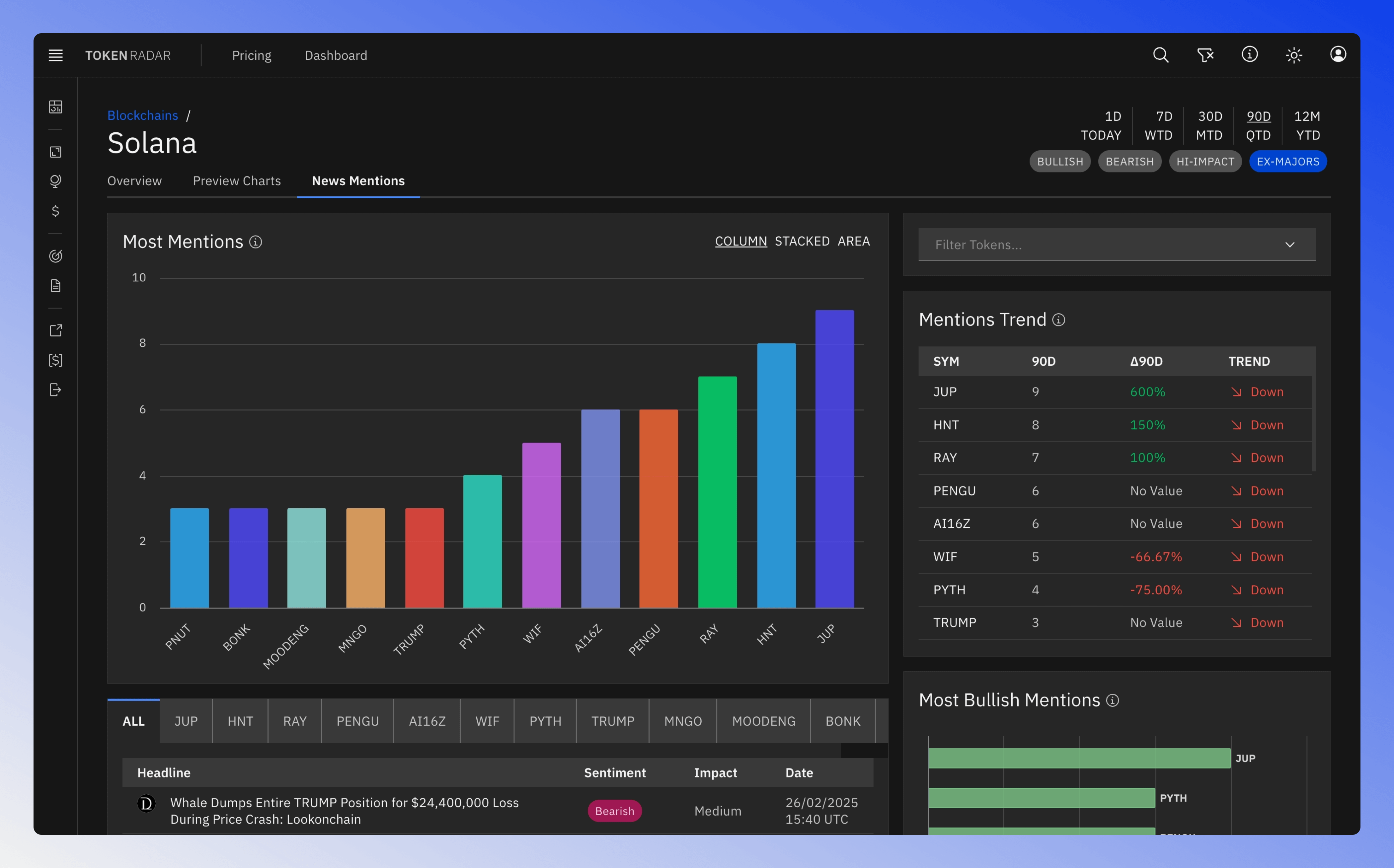Click the external link sidebar icon
The width and height of the screenshot is (1394, 868).
click(x=55, y=330)
